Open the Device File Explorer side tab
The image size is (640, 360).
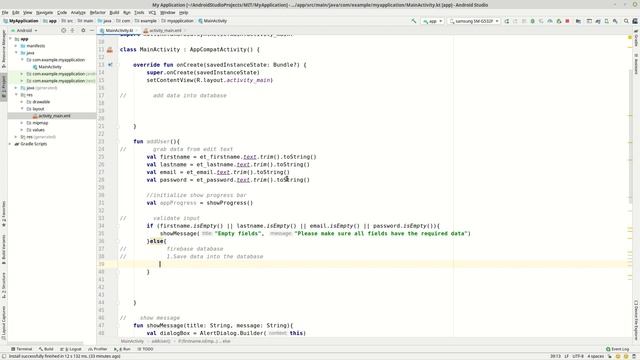(x=636, y=320)
